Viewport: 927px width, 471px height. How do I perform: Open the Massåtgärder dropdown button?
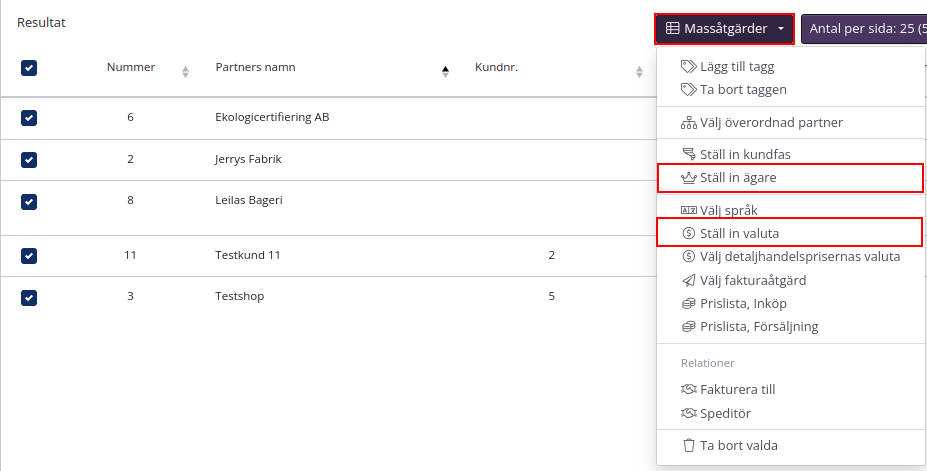click(725, 29)
